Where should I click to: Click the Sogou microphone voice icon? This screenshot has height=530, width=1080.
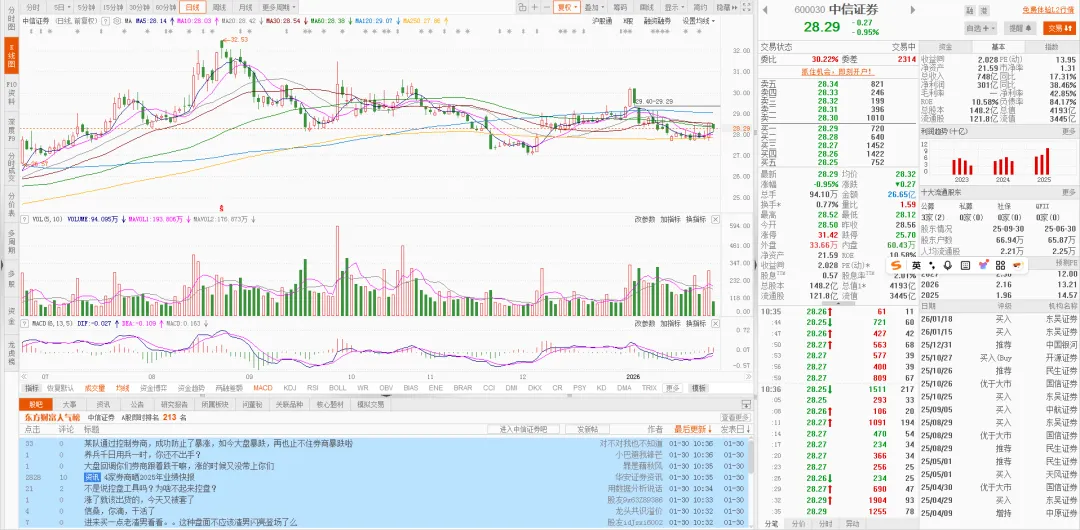point(948,265)
